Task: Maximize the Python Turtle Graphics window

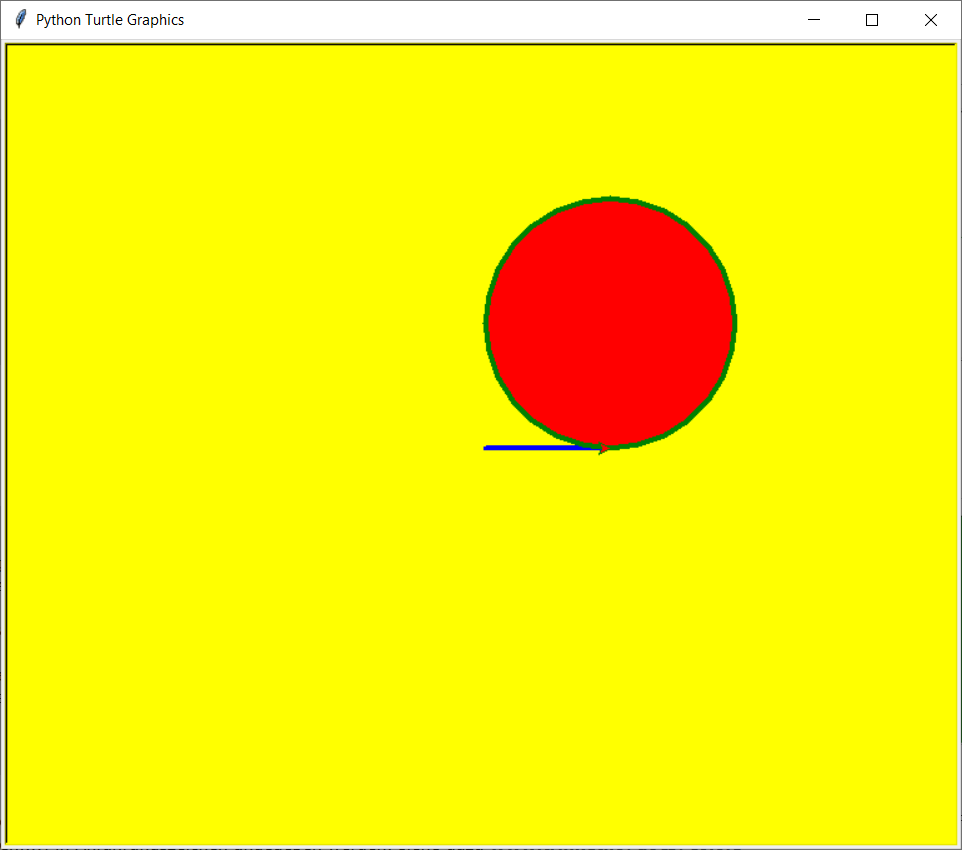Action: click(x=872, y=20)
